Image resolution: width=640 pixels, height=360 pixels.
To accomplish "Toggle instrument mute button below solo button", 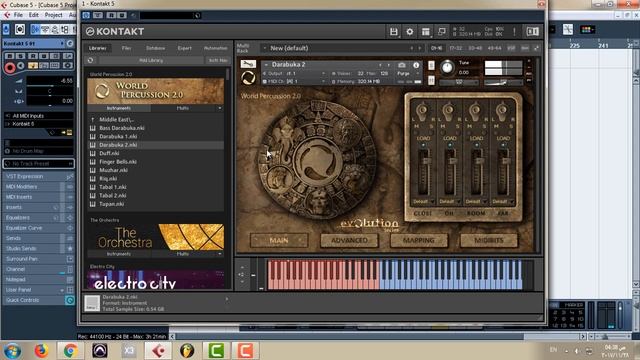I will [x=431, y=80].
